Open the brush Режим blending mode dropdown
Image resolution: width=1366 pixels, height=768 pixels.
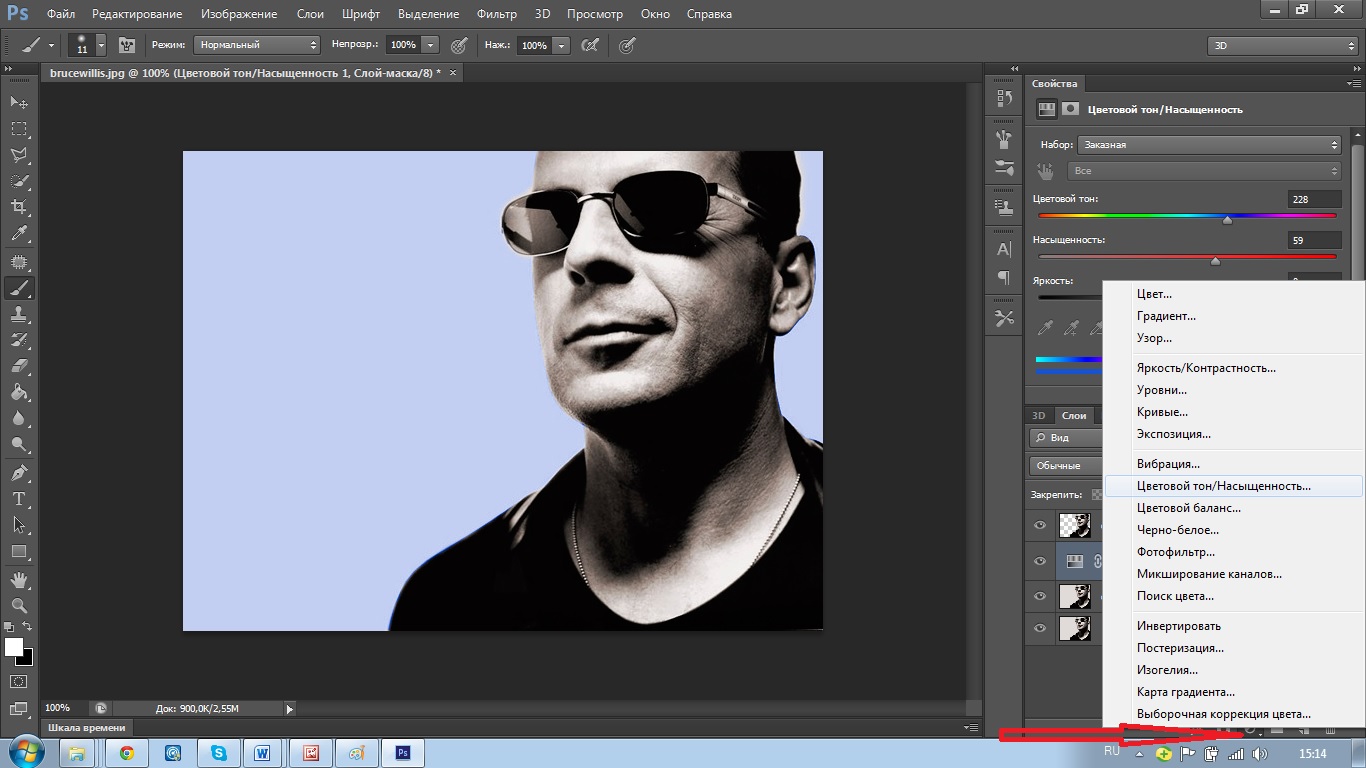[257, 45]
